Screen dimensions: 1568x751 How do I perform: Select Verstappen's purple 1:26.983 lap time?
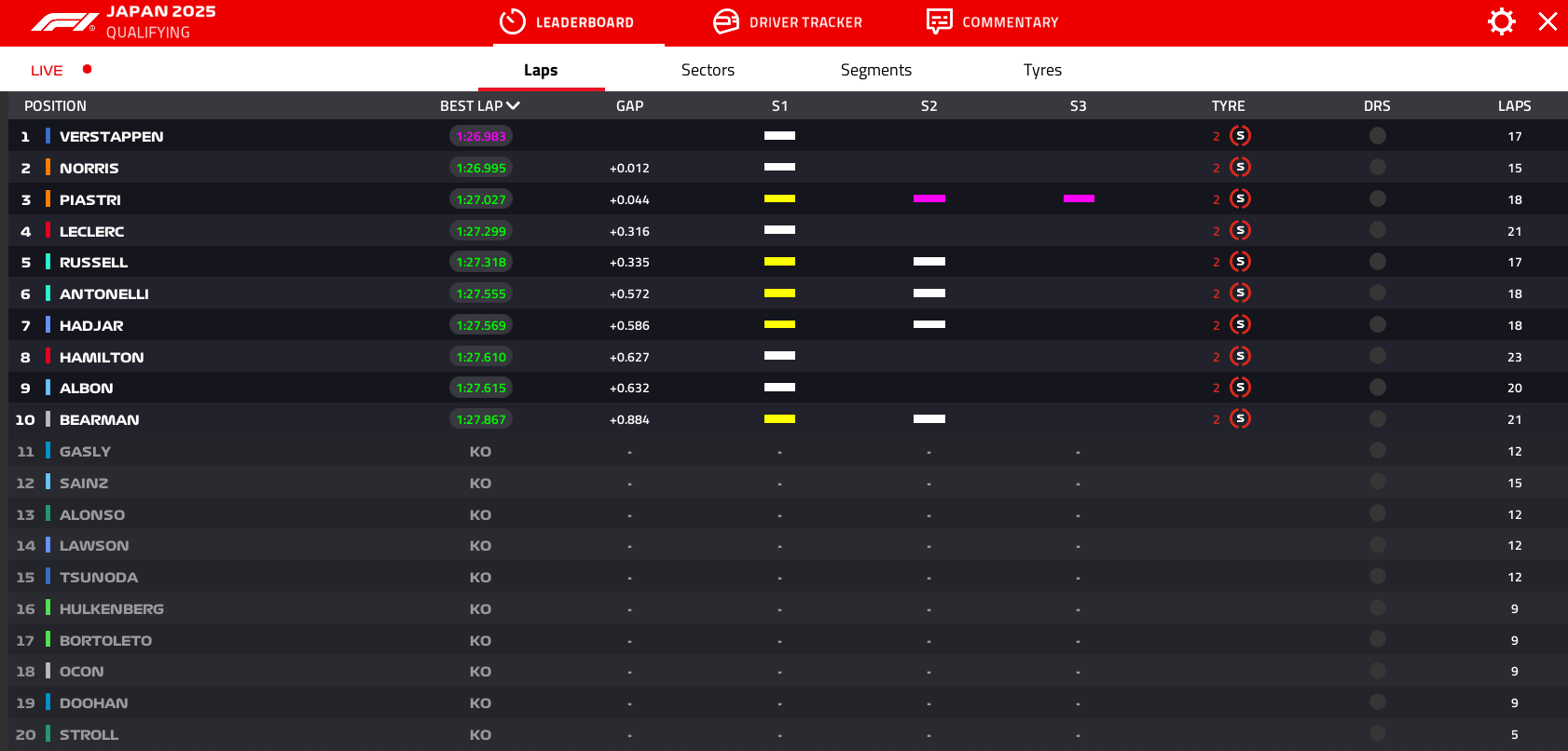tap(481, 136)
